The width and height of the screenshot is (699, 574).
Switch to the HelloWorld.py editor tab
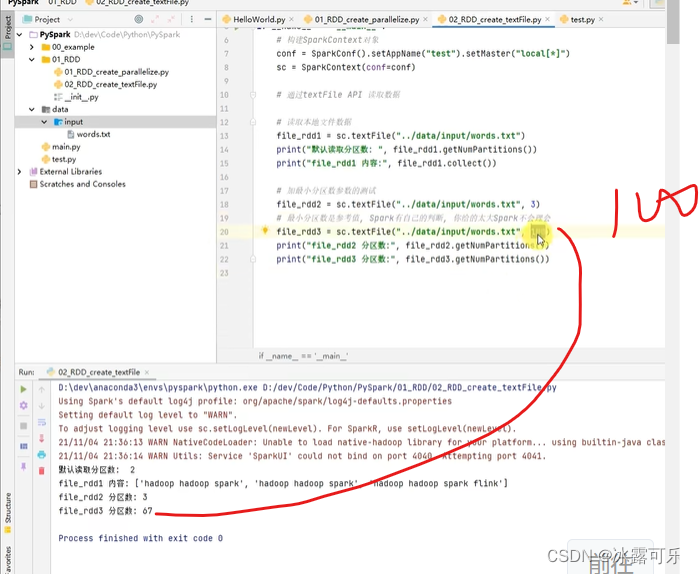point(259,20)
